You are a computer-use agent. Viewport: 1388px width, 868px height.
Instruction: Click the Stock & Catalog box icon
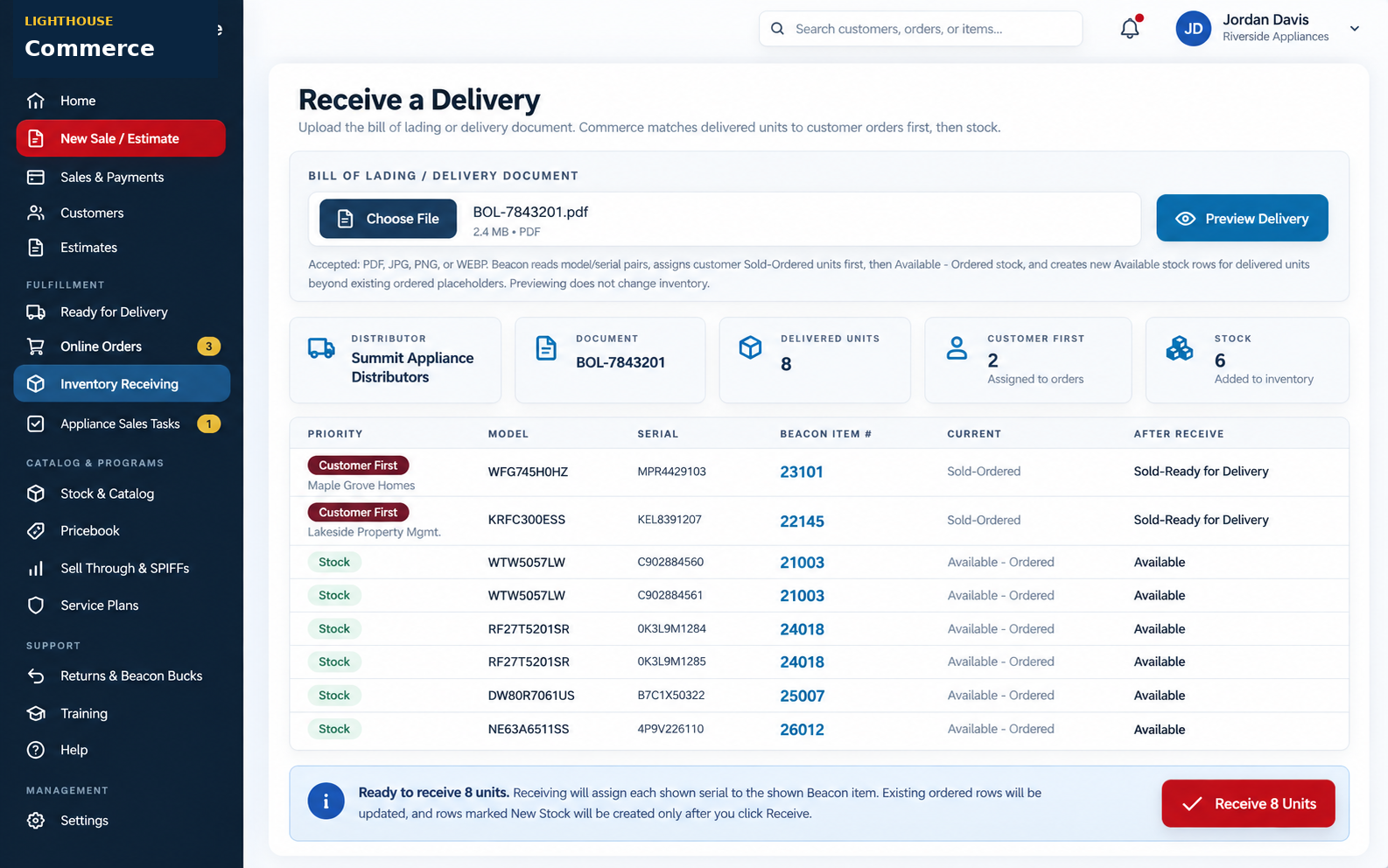point(36,493)
